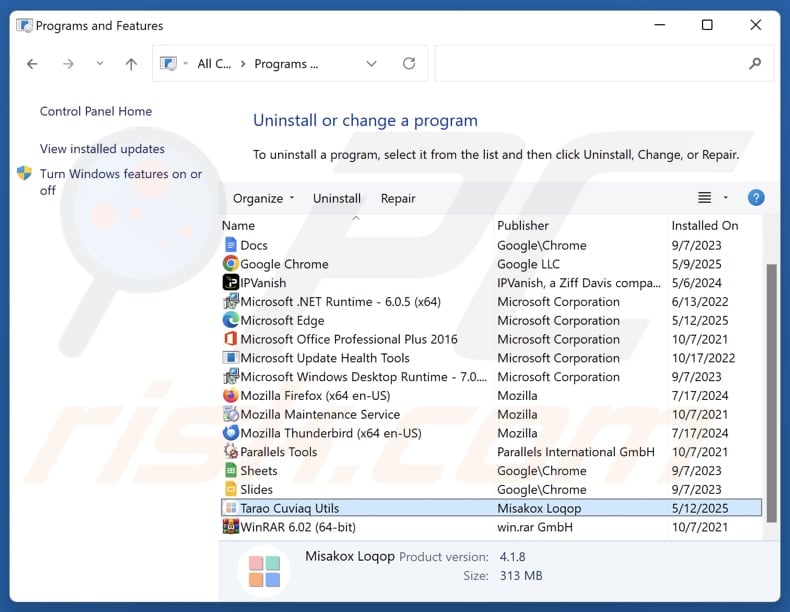
Task: Click the 10/17/2022 install date
Action: coord(703,358)
